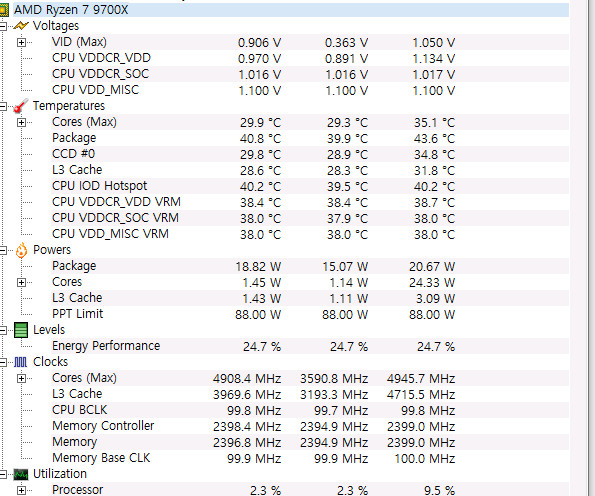595x496 pixels.
Task: Expand the Processor utilization row
Action: [22, 491]
